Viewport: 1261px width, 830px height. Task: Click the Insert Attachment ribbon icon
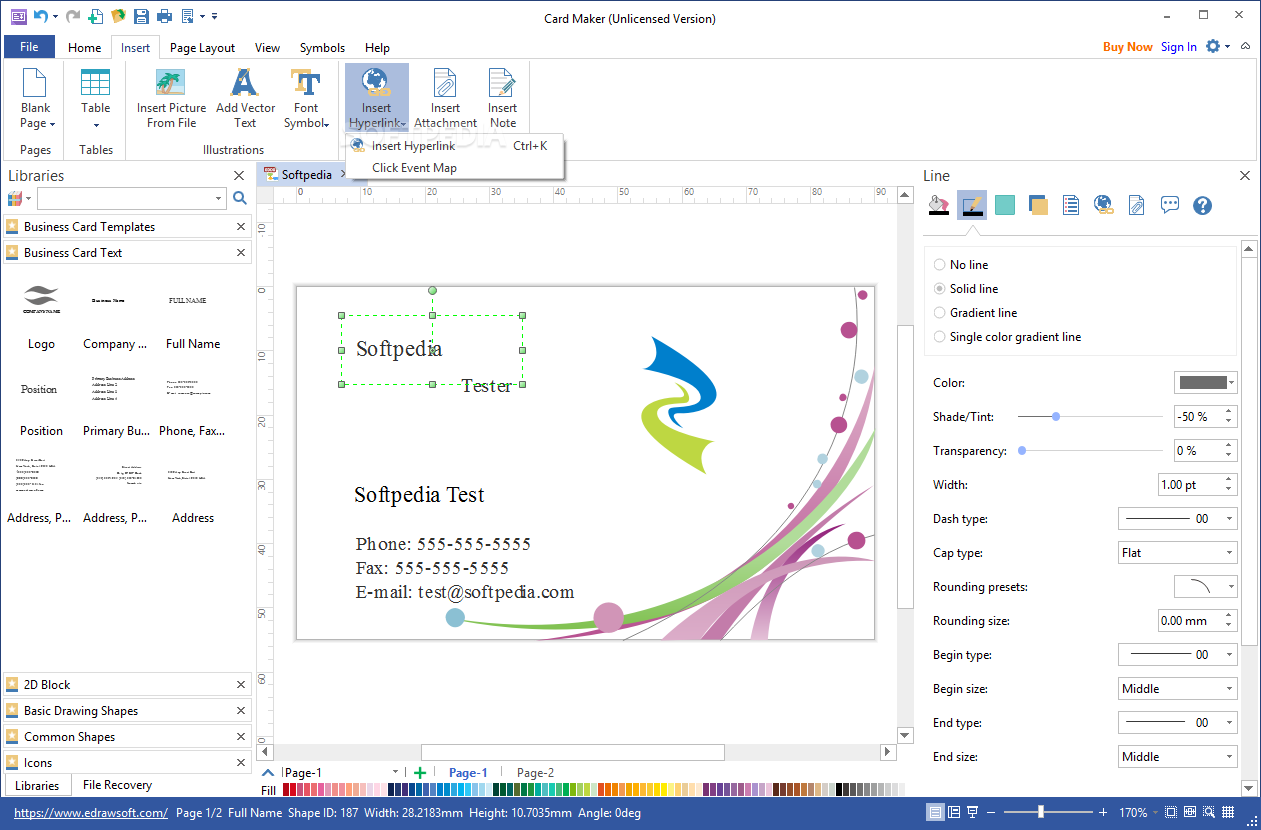pyautogui.click(x=445, y=98)
